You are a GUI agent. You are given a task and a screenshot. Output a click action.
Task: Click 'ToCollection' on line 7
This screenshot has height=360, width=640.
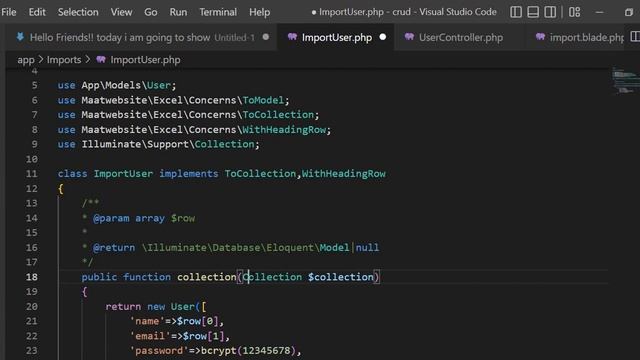point(278,115)
